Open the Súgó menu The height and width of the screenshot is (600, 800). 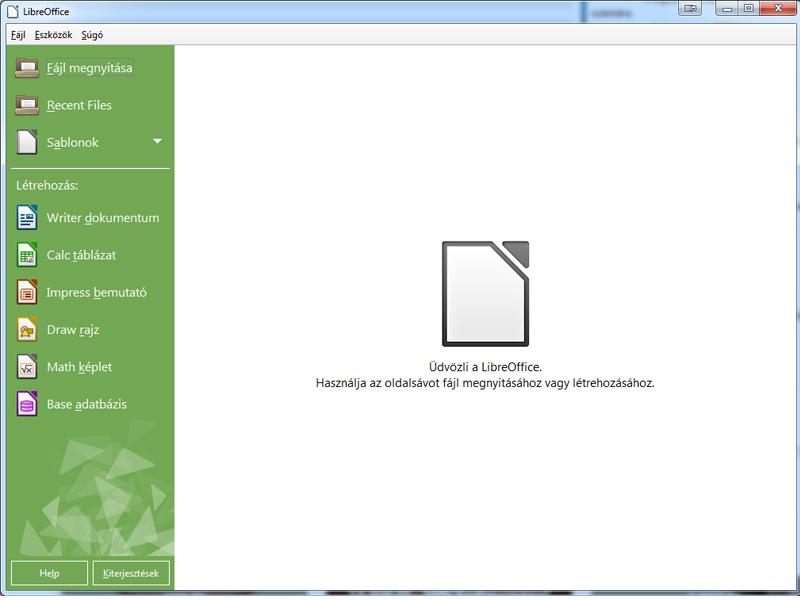[x=92, y=35]
